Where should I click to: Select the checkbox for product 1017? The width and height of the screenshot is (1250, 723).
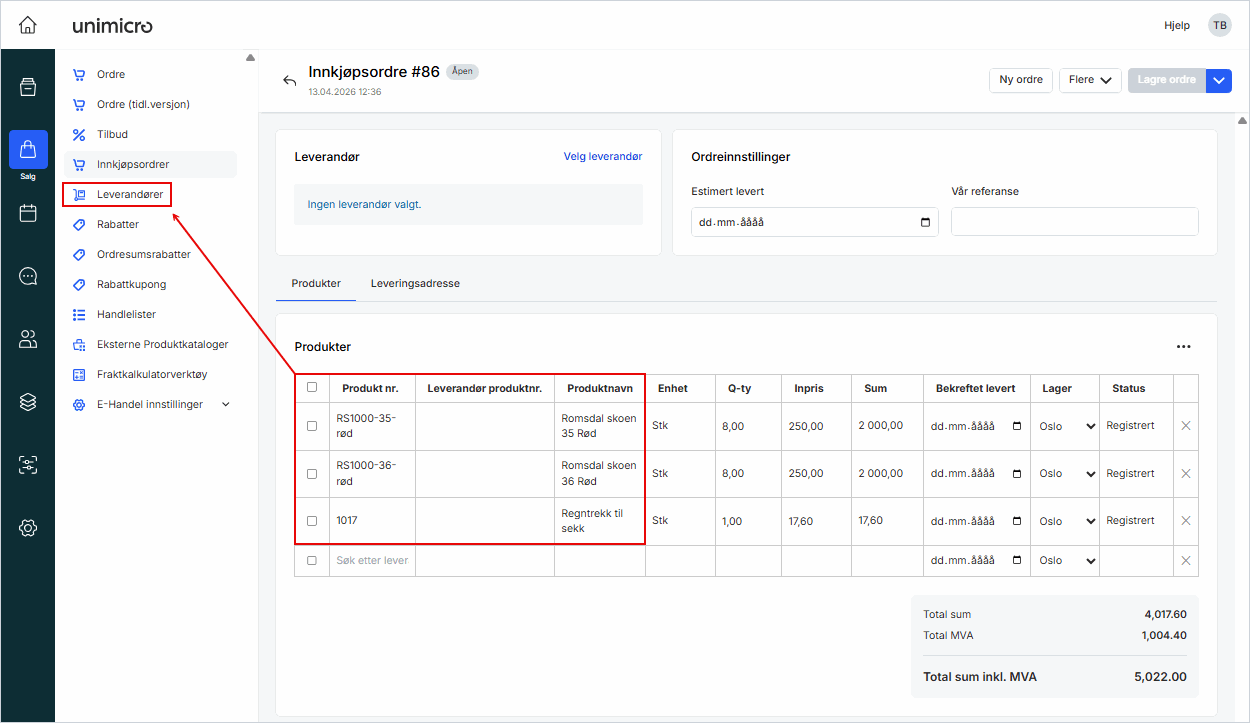312,521
